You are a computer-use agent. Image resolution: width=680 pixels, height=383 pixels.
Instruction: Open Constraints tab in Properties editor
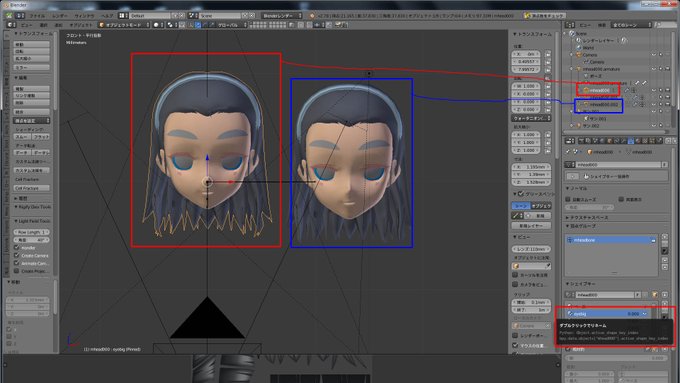click(617, 141)
